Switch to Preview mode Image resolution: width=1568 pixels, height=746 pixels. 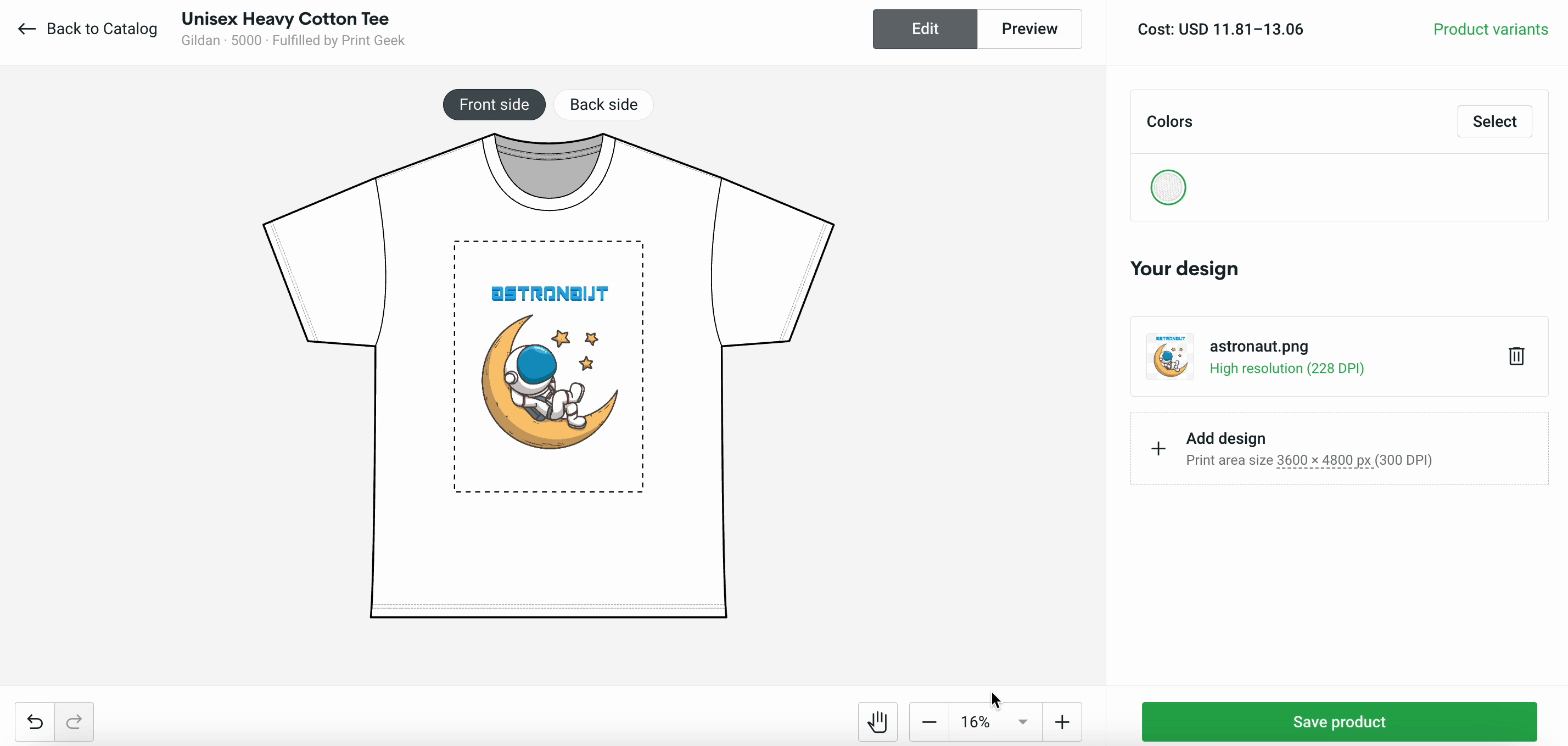(x=1029, y=29)
